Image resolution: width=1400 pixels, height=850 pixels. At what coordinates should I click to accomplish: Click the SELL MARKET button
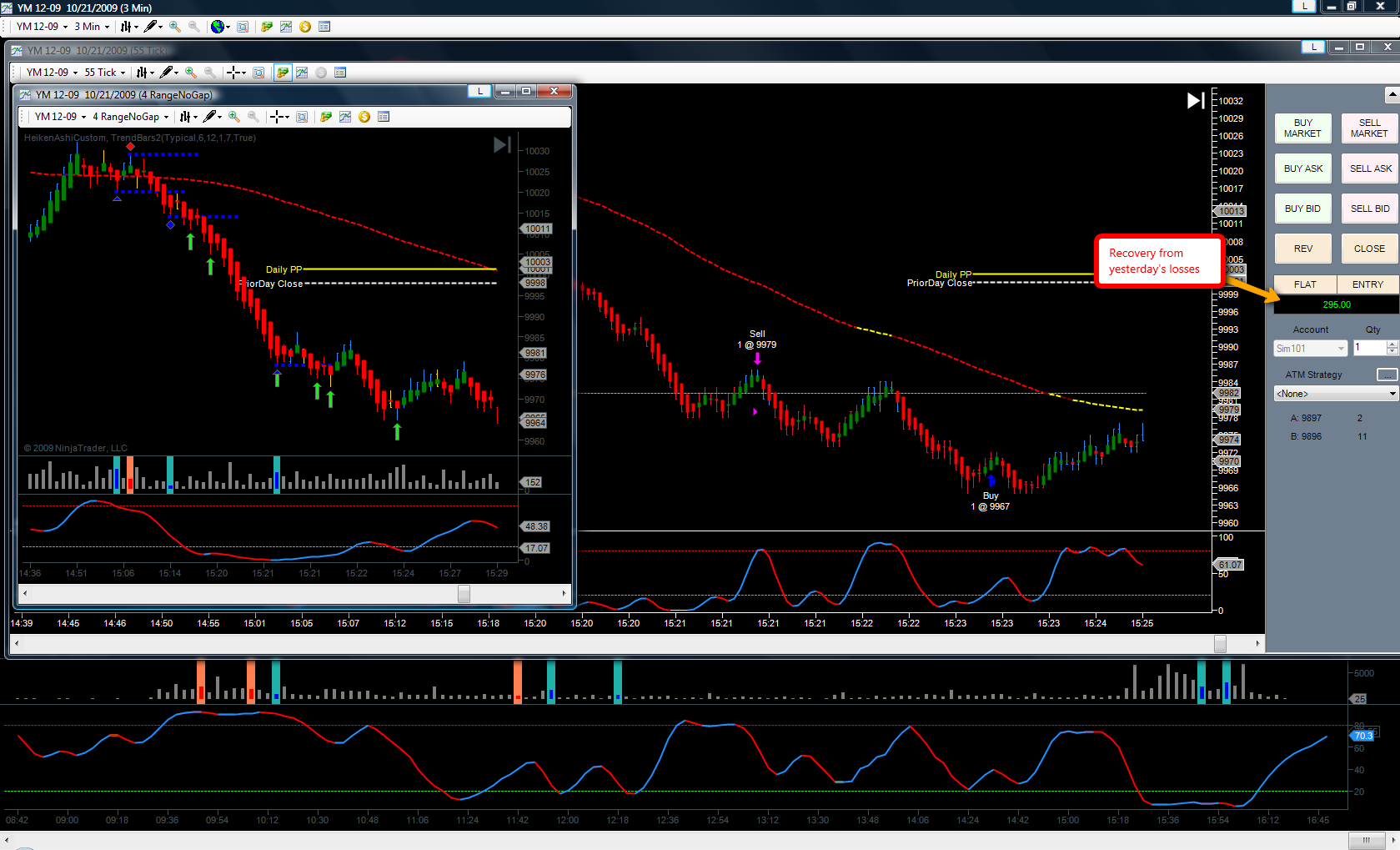click(x=1369, y=128)
